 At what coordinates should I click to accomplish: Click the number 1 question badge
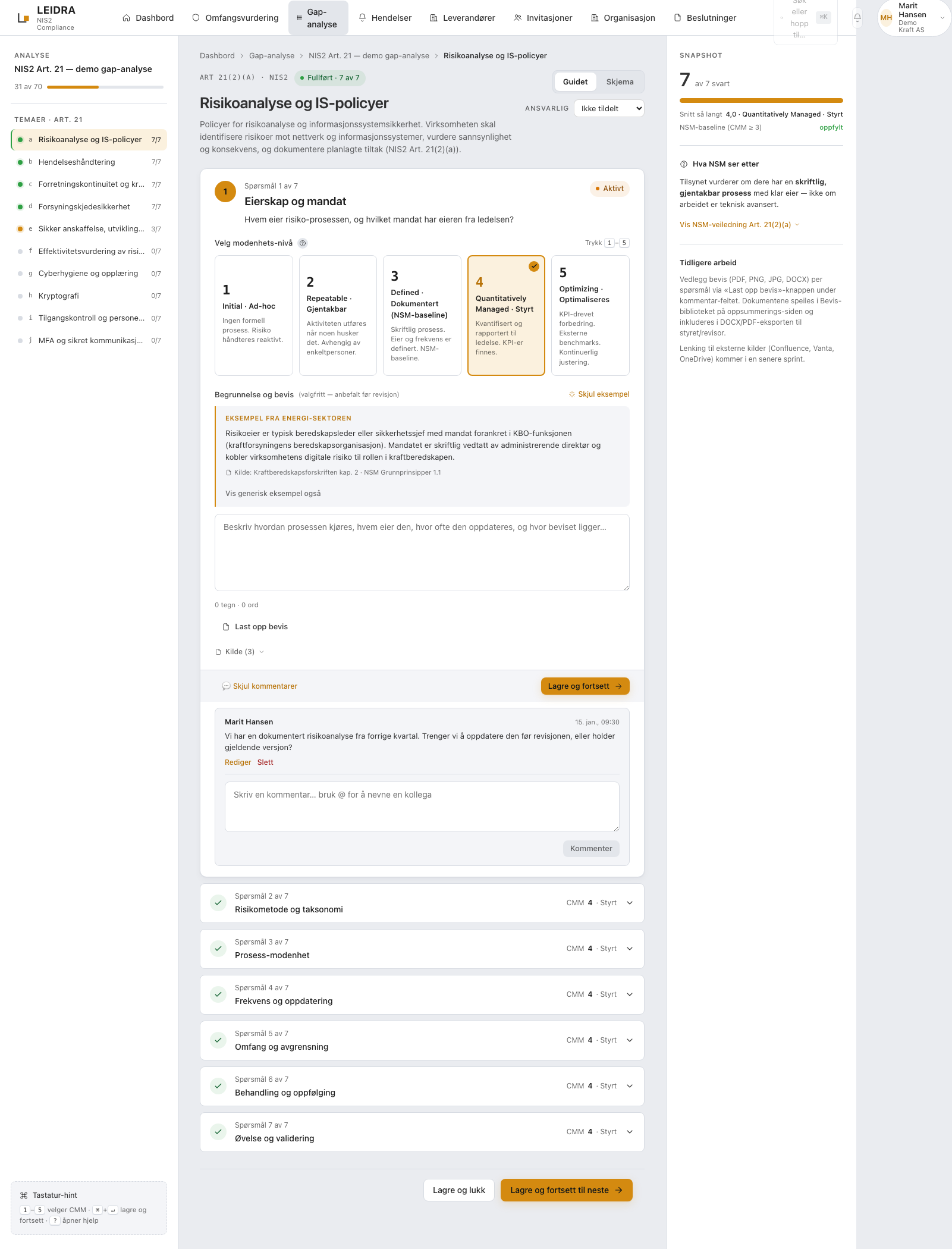point(225,192)
